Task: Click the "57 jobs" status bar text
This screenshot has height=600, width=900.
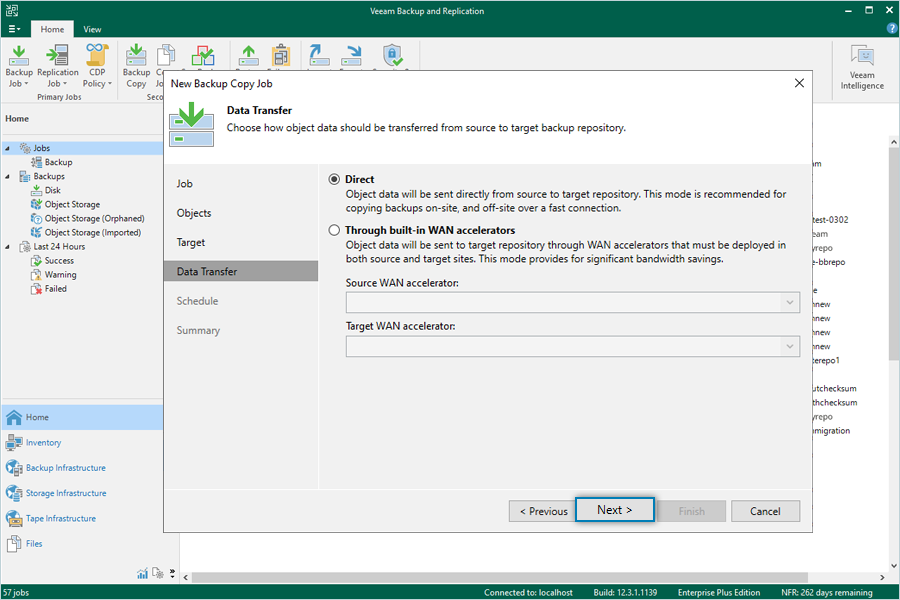Action: click(16, 593)
